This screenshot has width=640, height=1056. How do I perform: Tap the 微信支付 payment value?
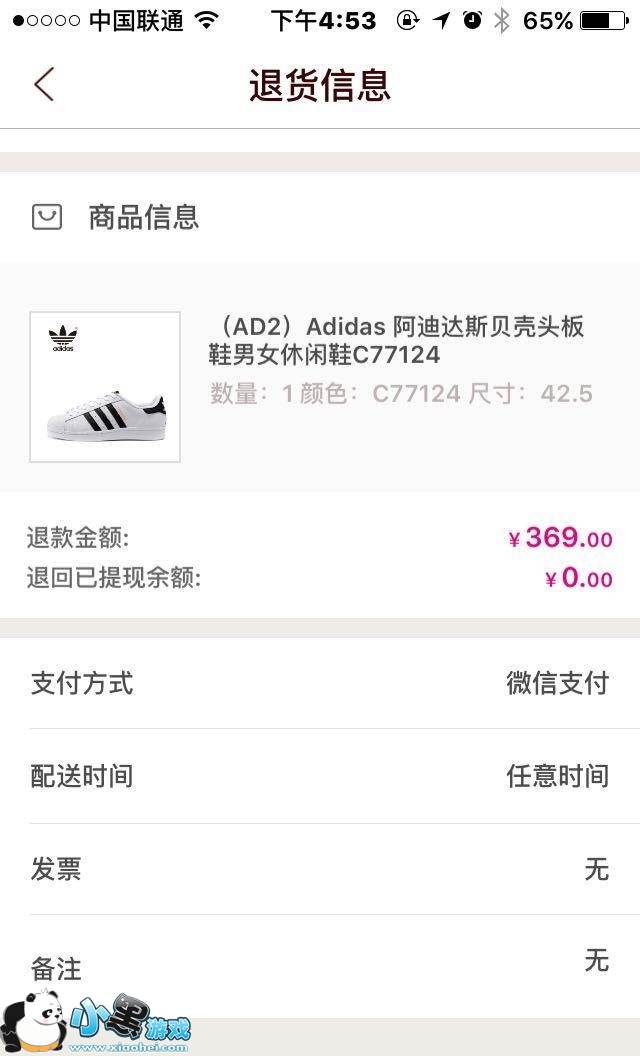[x=557, y=684]
